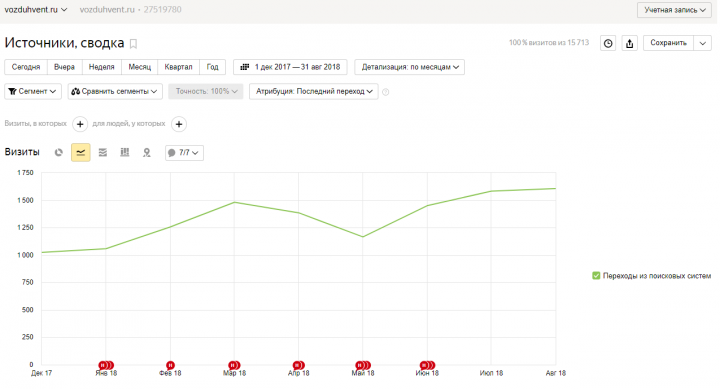The height and width of the screenshot is (389, 720).
Task: Click the Апр 18 annotation marker
Action: coord(298,366)
